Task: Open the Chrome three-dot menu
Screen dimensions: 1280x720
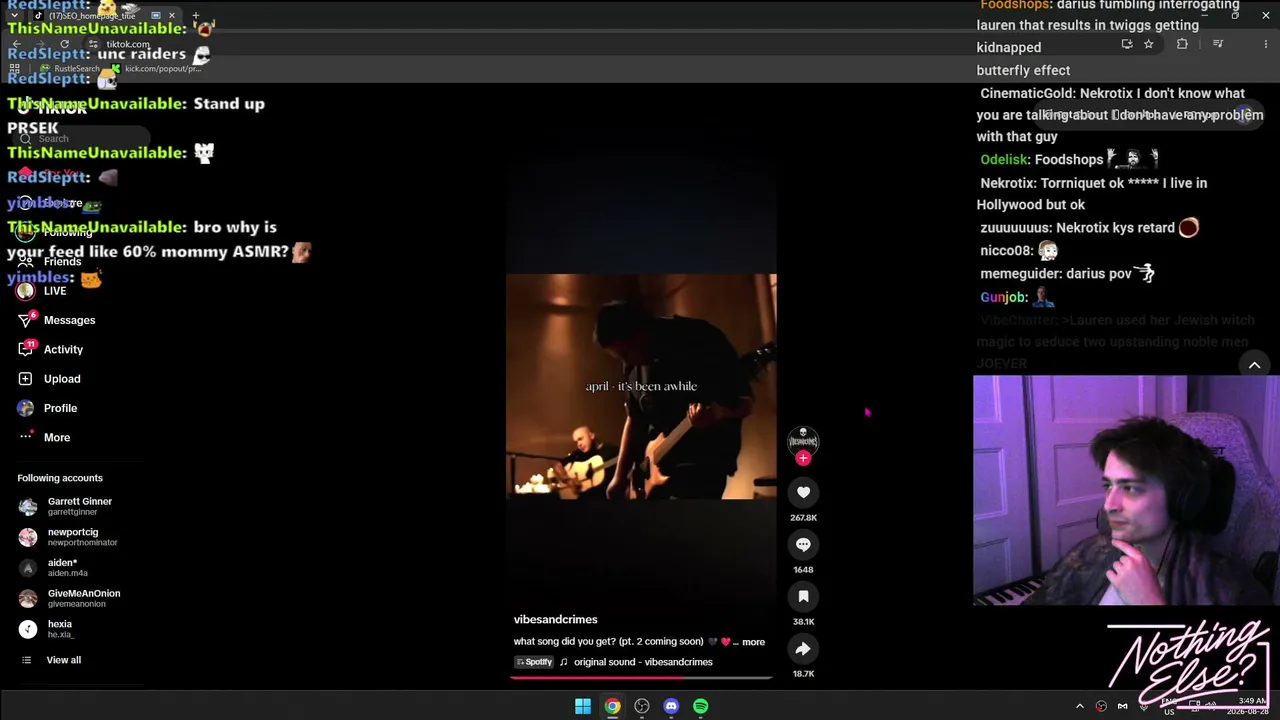Action: pyautogui.click(x=1266, y=44)
